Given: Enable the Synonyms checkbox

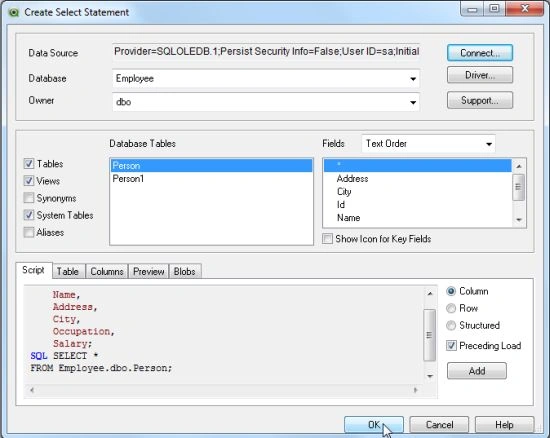Looking at the screenshot, I should tap(29, 198).
